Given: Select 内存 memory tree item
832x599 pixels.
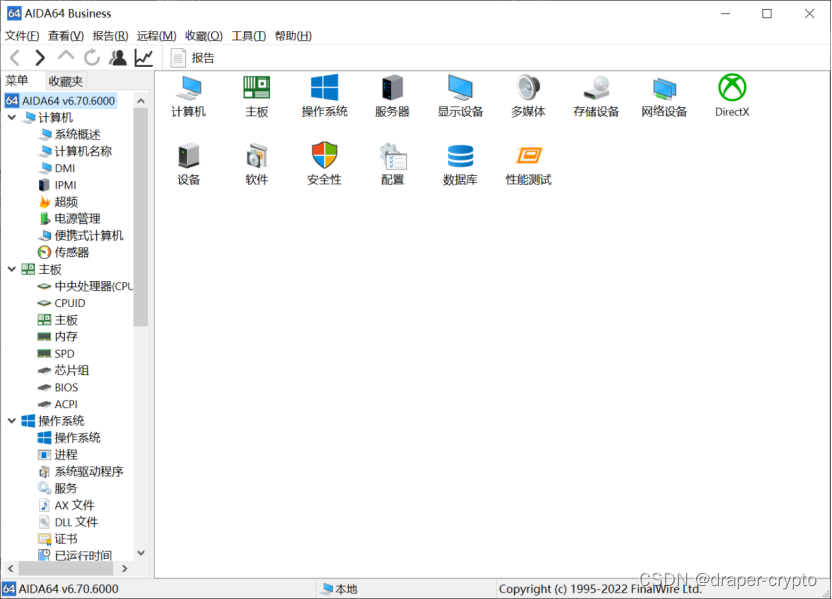Looking at the screenshot, I should click(58, 336).
